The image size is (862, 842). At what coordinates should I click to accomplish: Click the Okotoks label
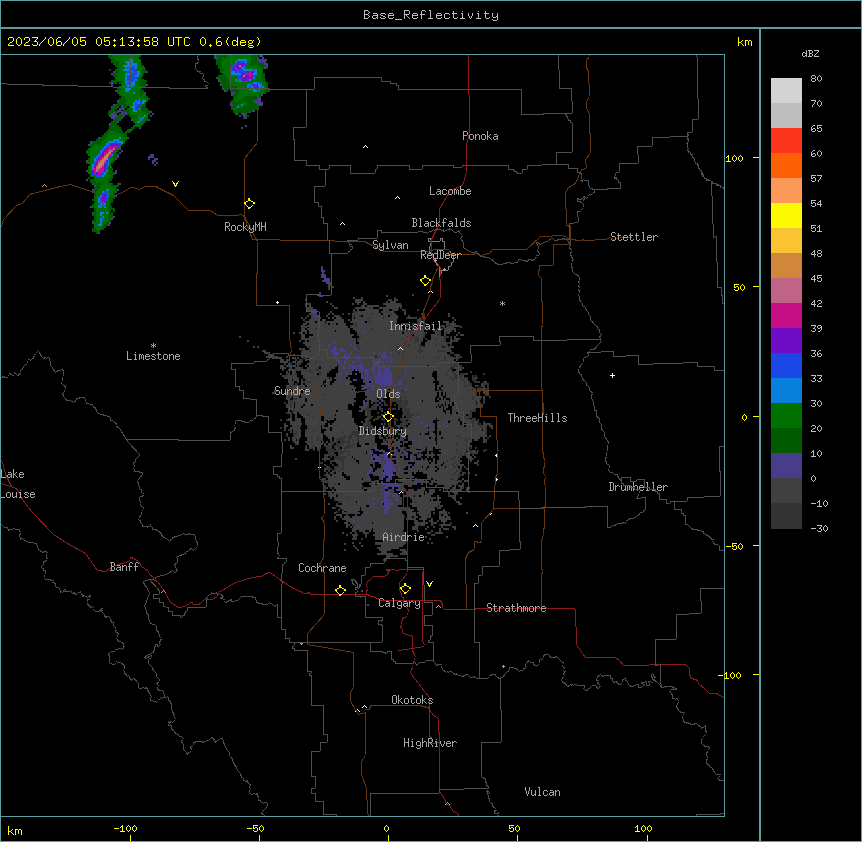(x=412, y=700)
